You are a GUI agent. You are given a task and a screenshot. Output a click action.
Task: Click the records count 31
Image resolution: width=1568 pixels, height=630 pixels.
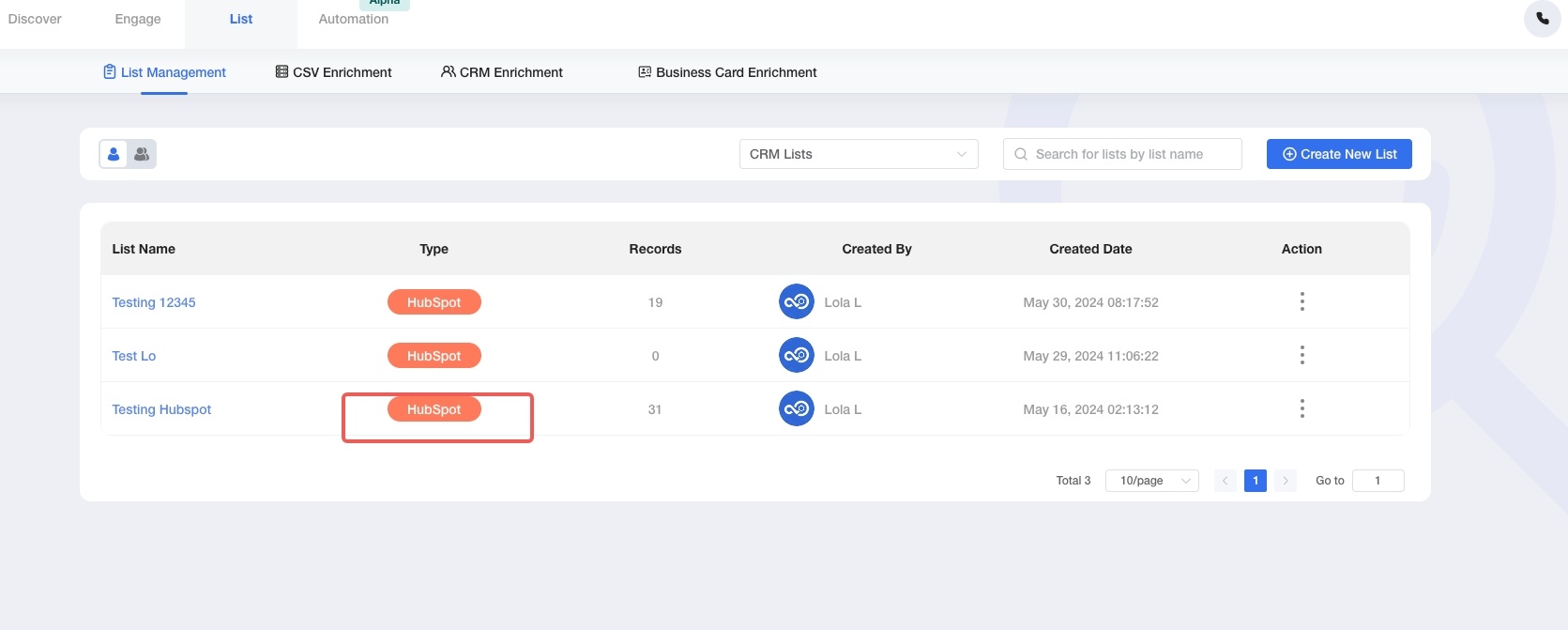click(655, 409)
